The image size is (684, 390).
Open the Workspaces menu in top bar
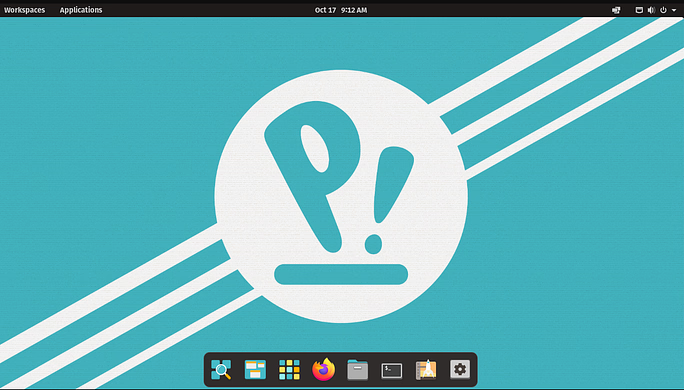(24, 10)
